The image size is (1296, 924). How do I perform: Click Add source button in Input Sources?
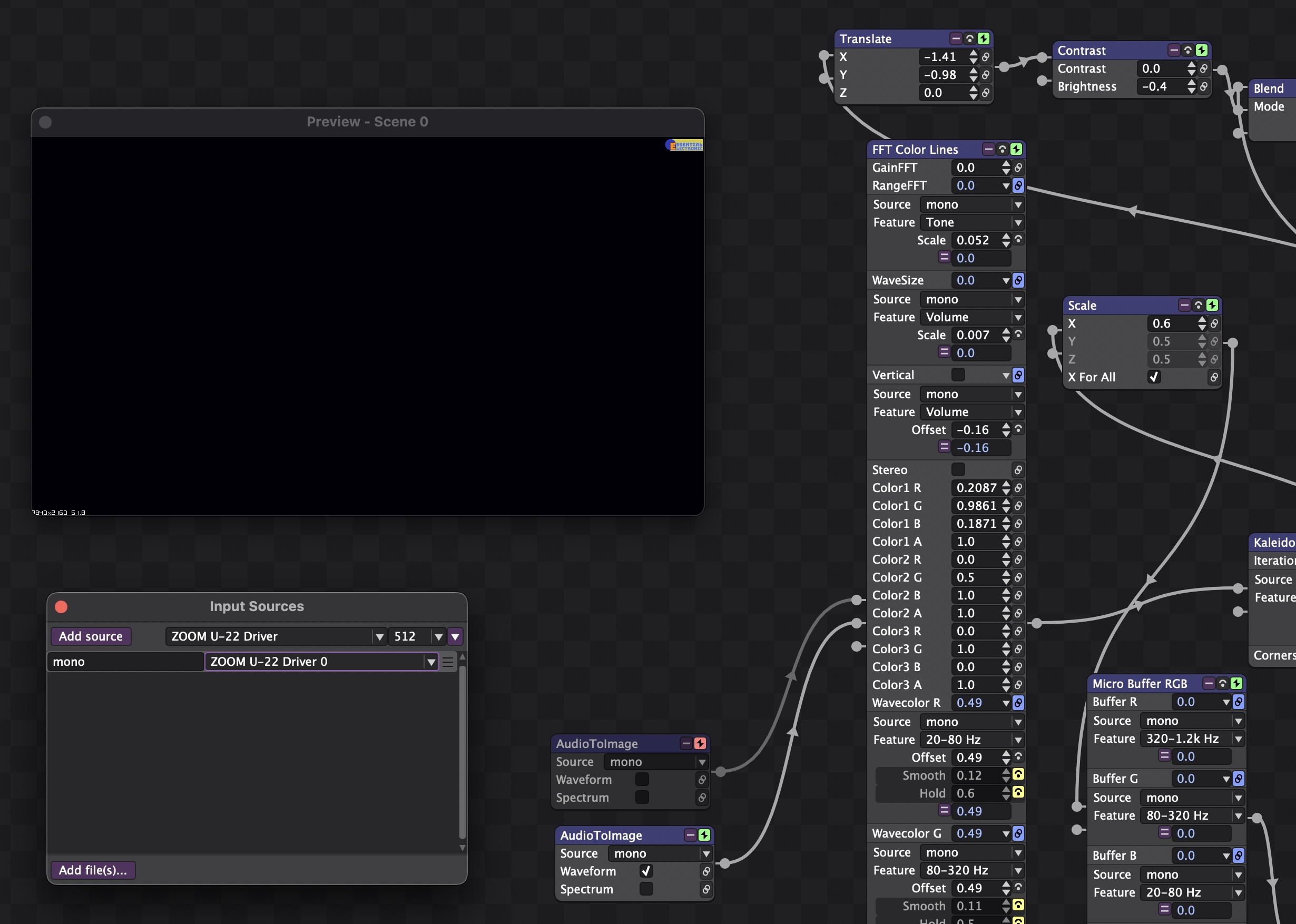click(x=90, y=634)
